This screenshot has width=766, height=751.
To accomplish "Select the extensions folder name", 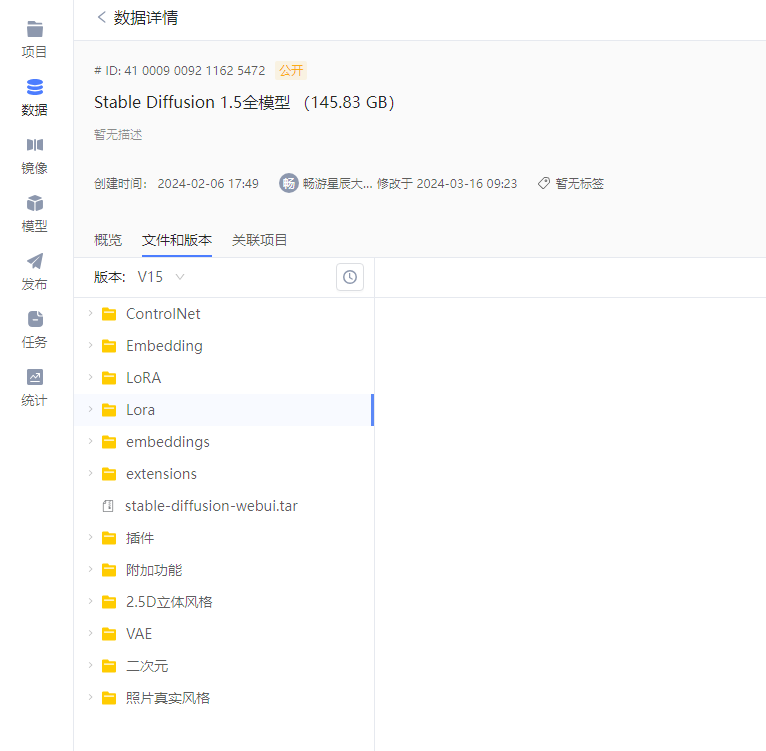I will click(x=161, y=474).
